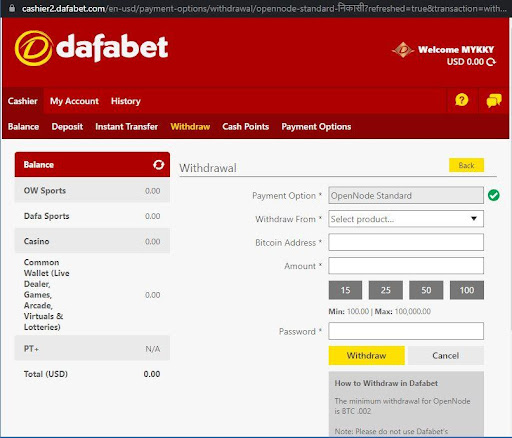This screenshot has height=438, width=512.
Task: Click the green verified checkmark icon
Action: 494,195
